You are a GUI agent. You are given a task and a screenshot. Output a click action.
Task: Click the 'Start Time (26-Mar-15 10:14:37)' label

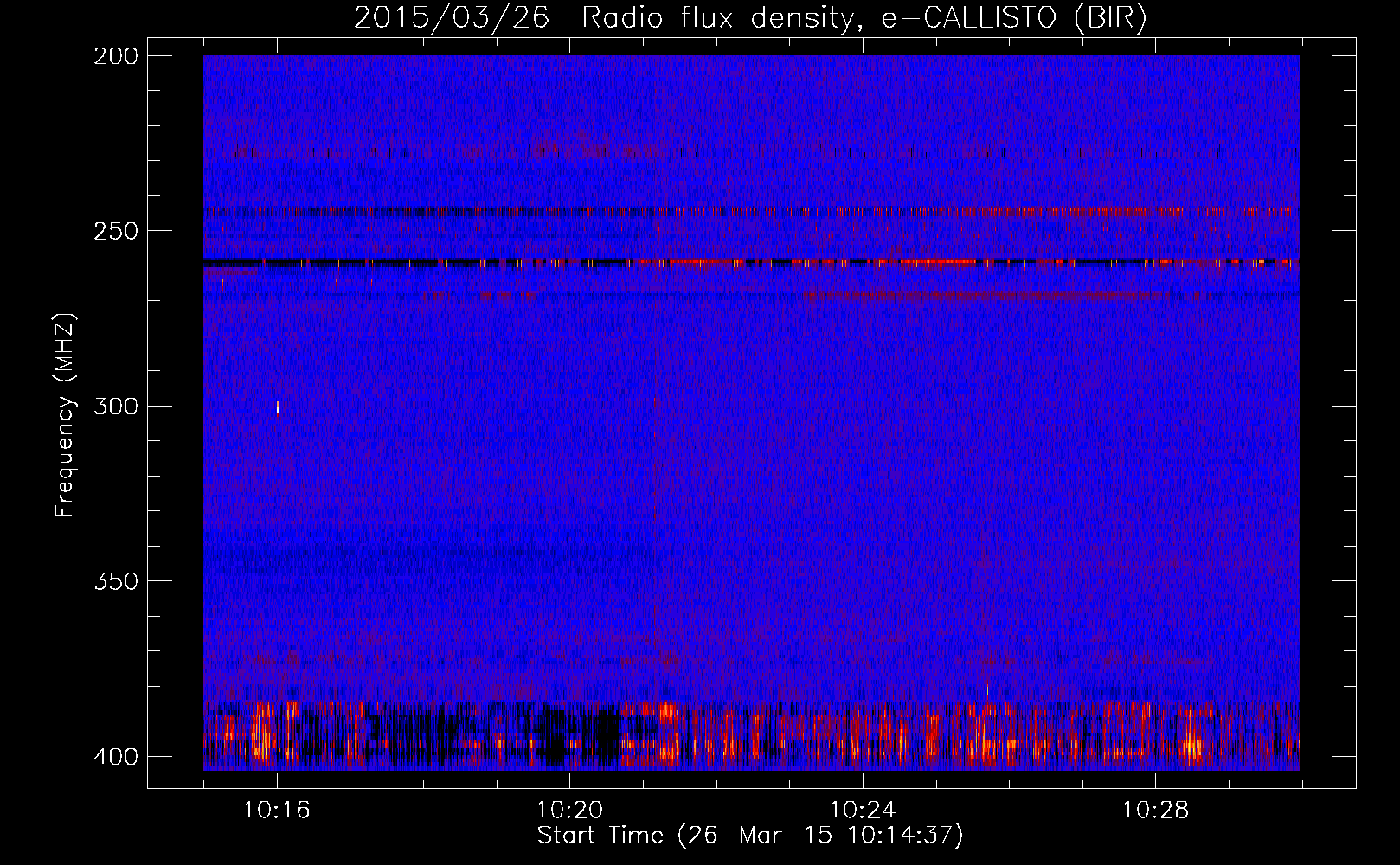(750, 836)
